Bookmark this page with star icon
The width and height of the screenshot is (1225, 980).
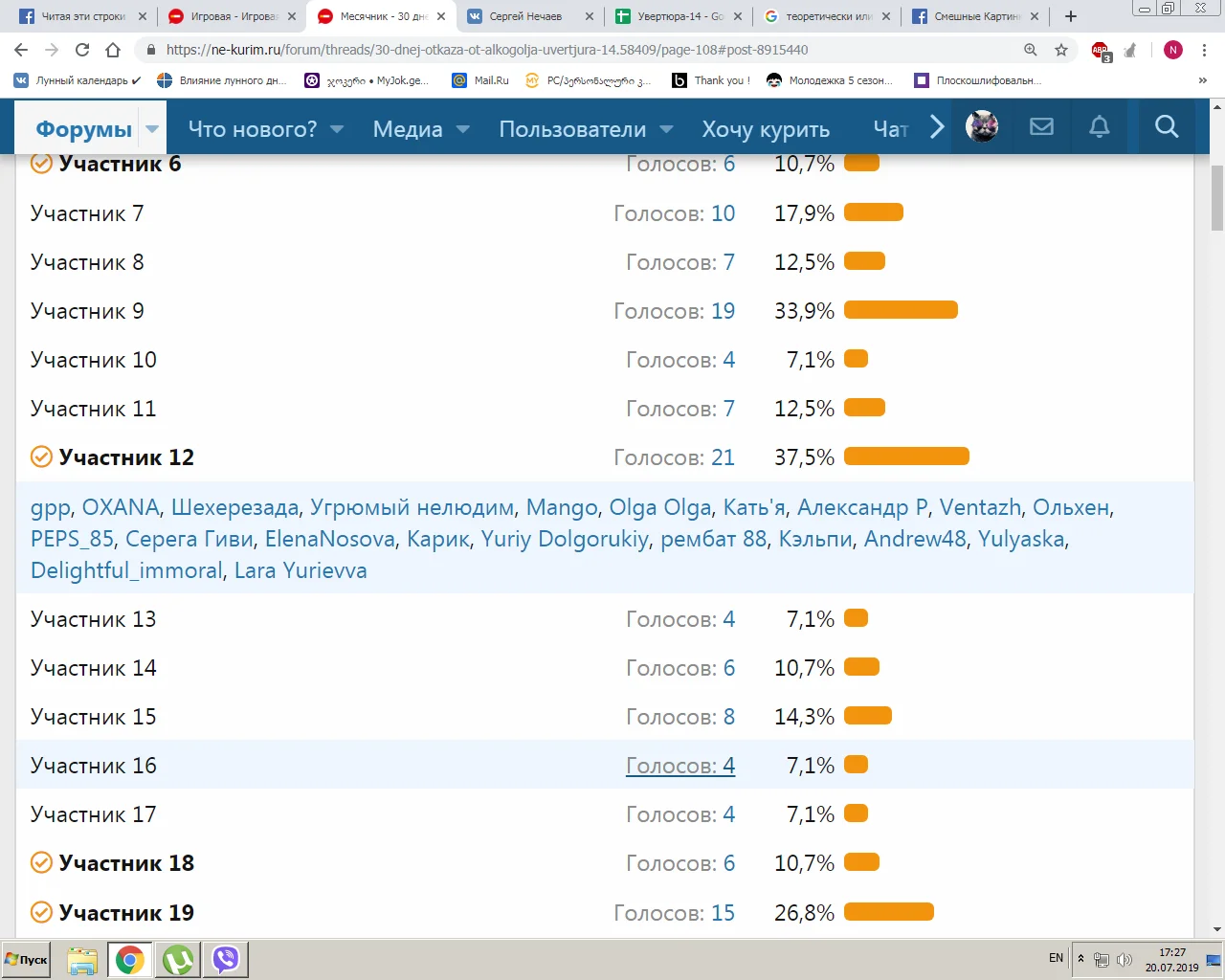point(1060,50)
